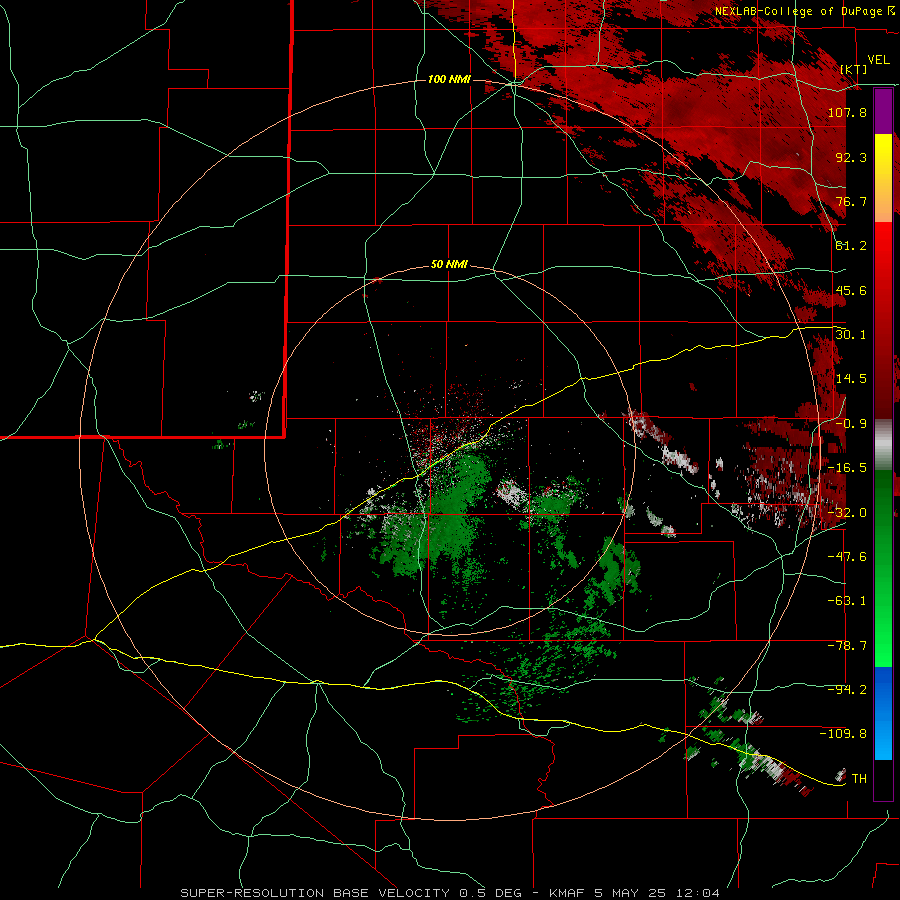Viewport: 900px width, 900px height.
Task: Click the VEL legend title
Action: click(878, 60)
